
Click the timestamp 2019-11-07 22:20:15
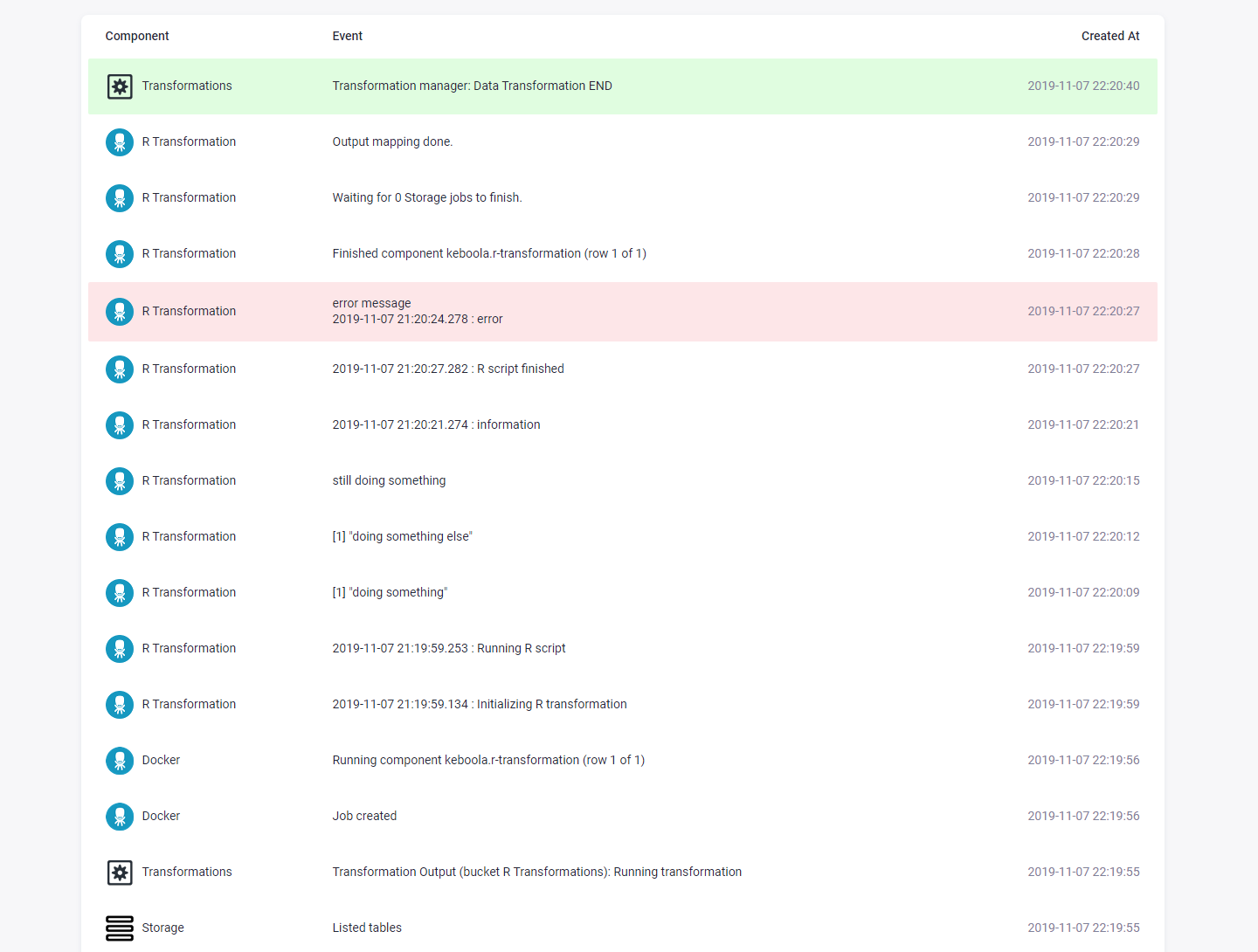pos(1083,480)
